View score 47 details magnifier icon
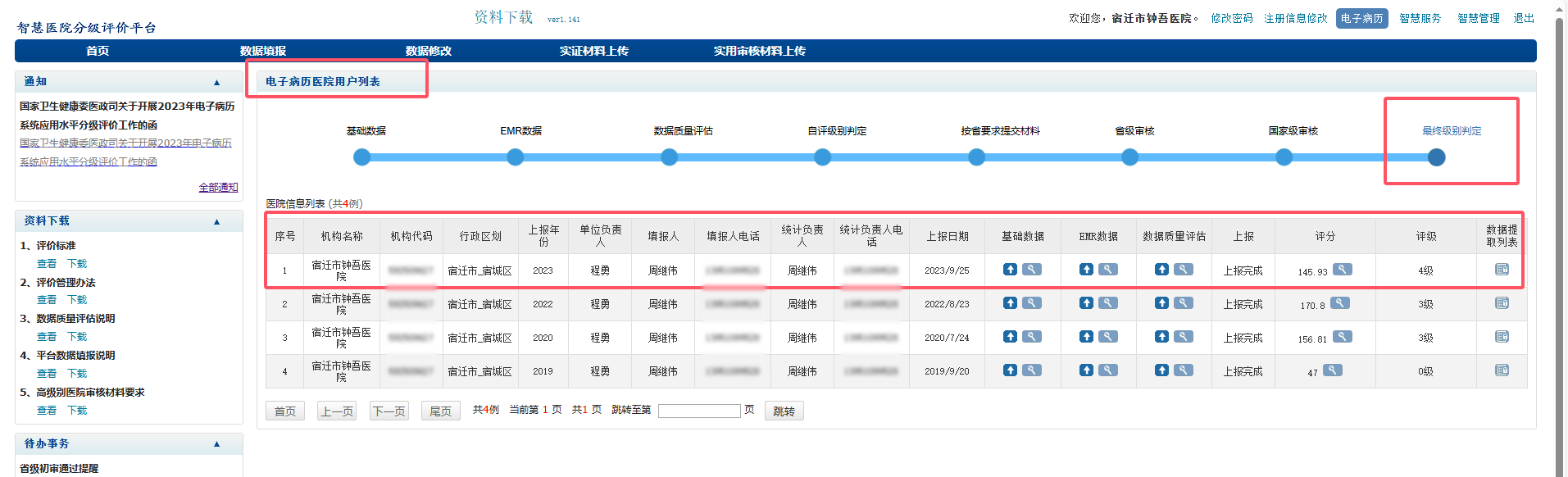 pos(1333,370)
